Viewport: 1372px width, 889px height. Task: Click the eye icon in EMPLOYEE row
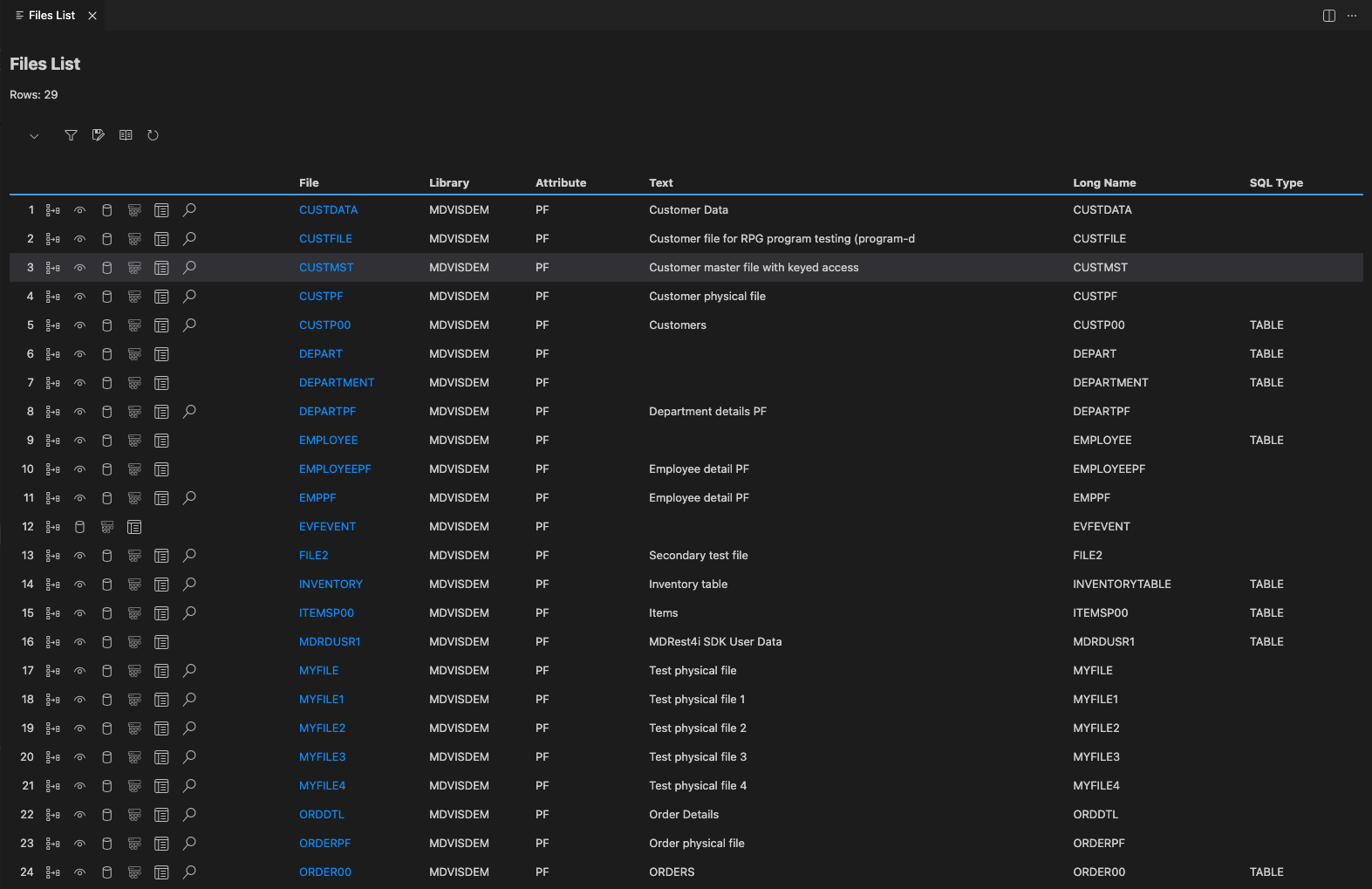[79, 441]
